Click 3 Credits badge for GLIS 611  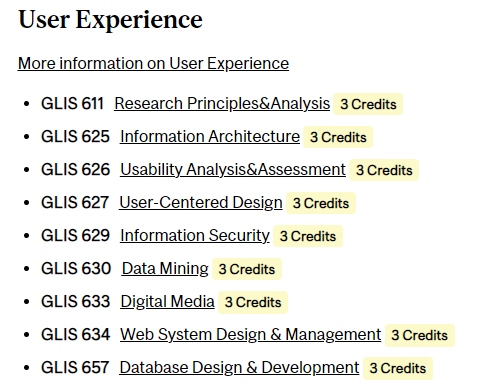(368, 104)
